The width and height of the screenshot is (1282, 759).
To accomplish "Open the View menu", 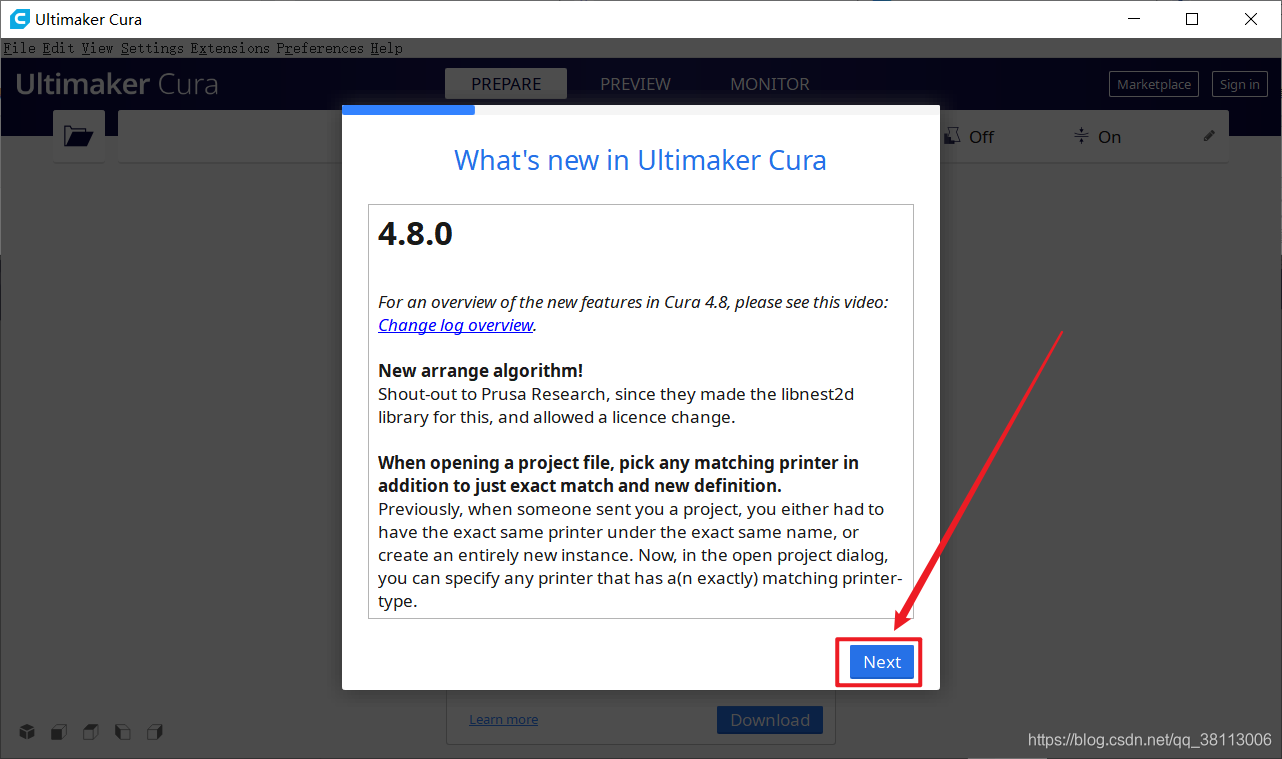I will point(98,48).
